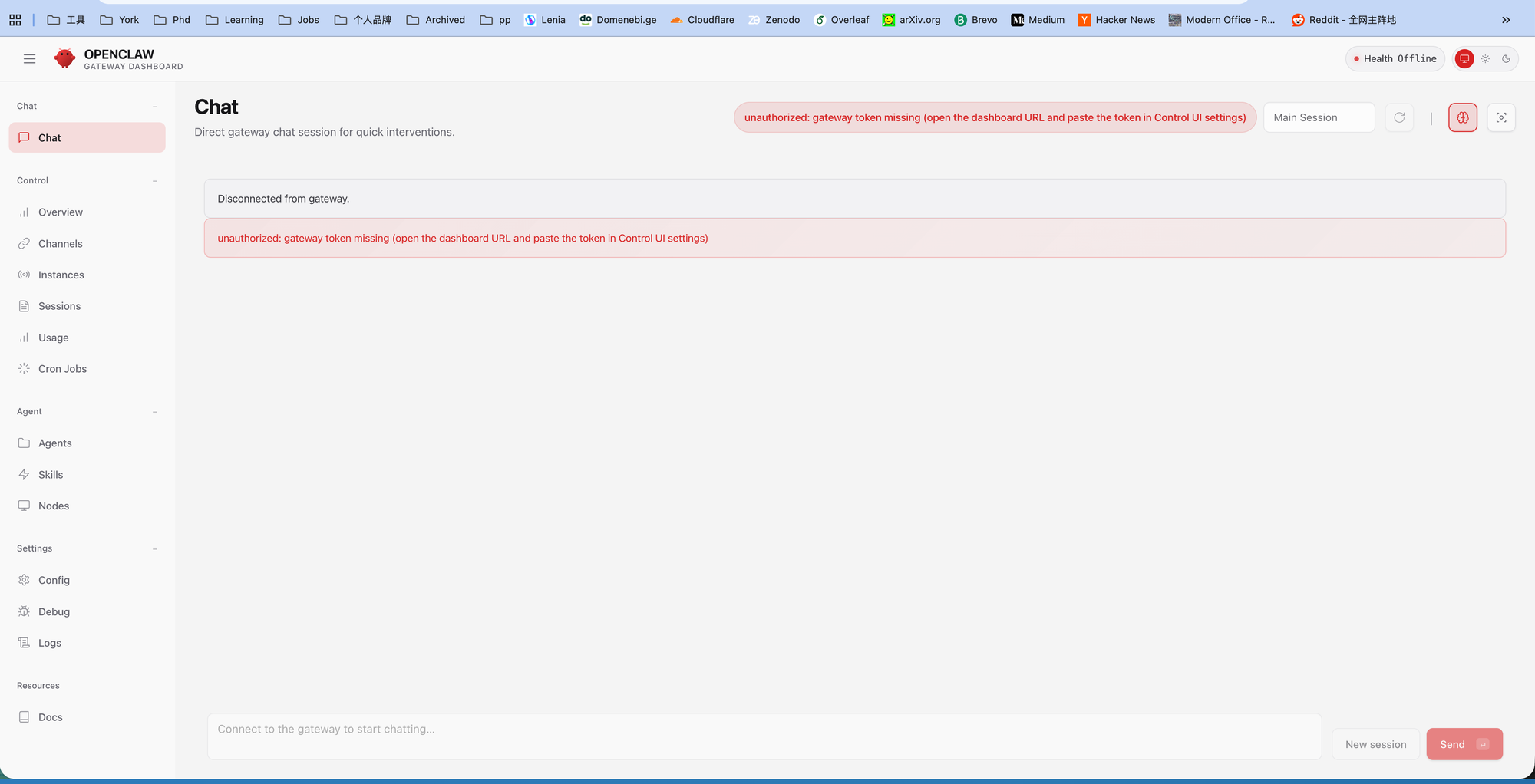Screen dimensions: 1535x784
Task: Switch to light theme sun icon
Action: (1485, 59)
